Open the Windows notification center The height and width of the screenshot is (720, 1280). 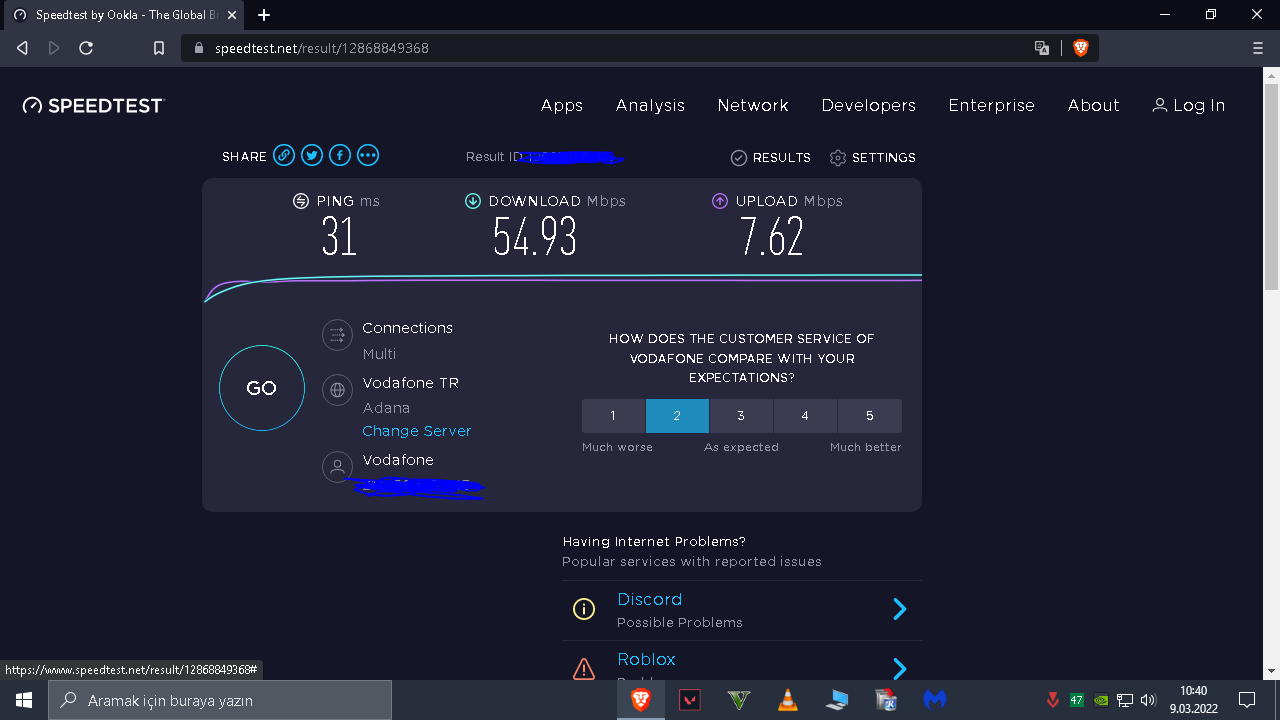click(1247, 700)
